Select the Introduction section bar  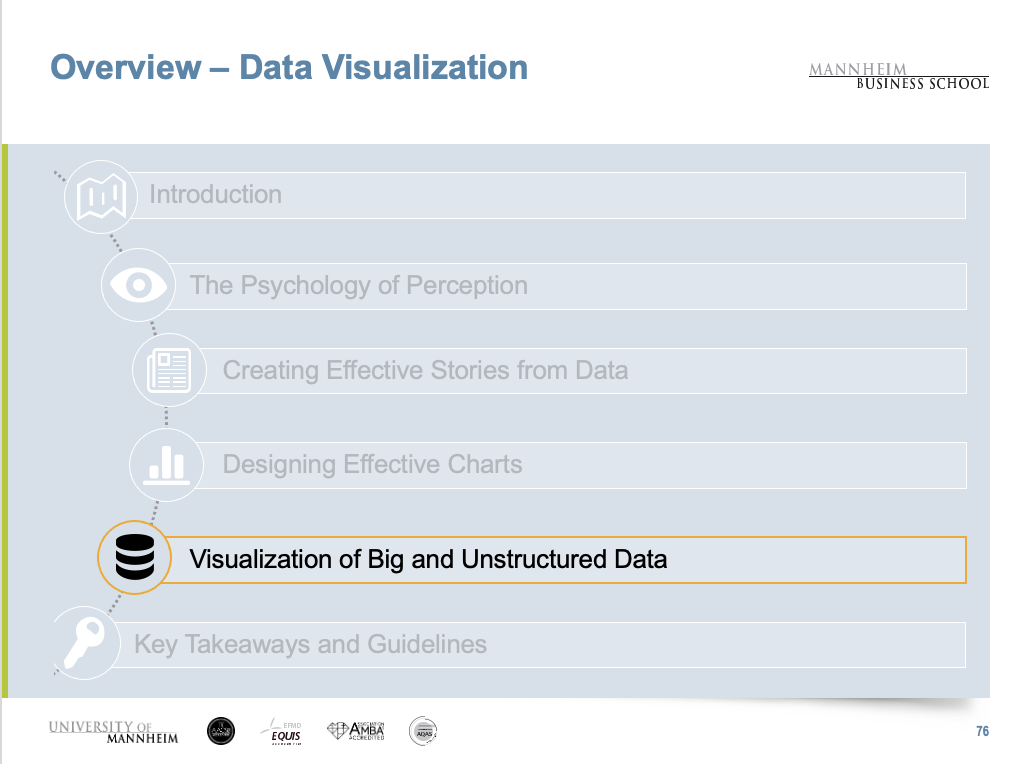point(555,195)
